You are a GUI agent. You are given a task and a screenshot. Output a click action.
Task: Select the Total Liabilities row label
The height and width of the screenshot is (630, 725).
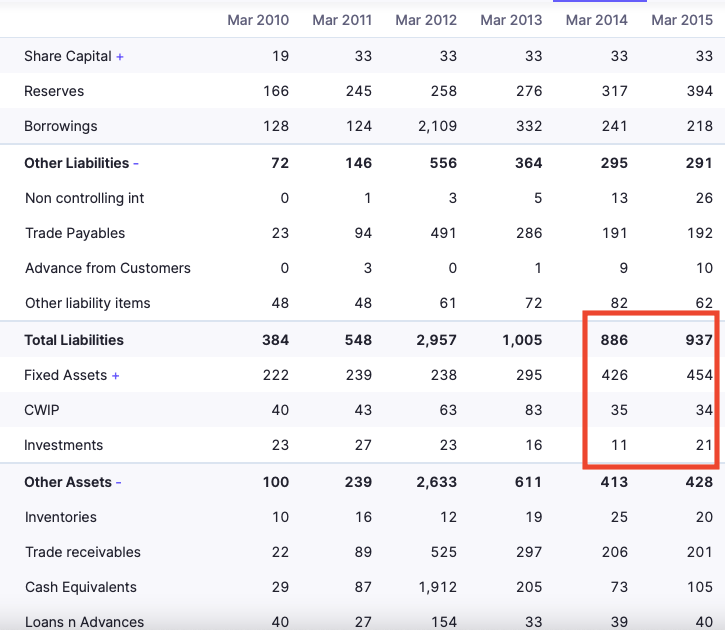point(74,340)
